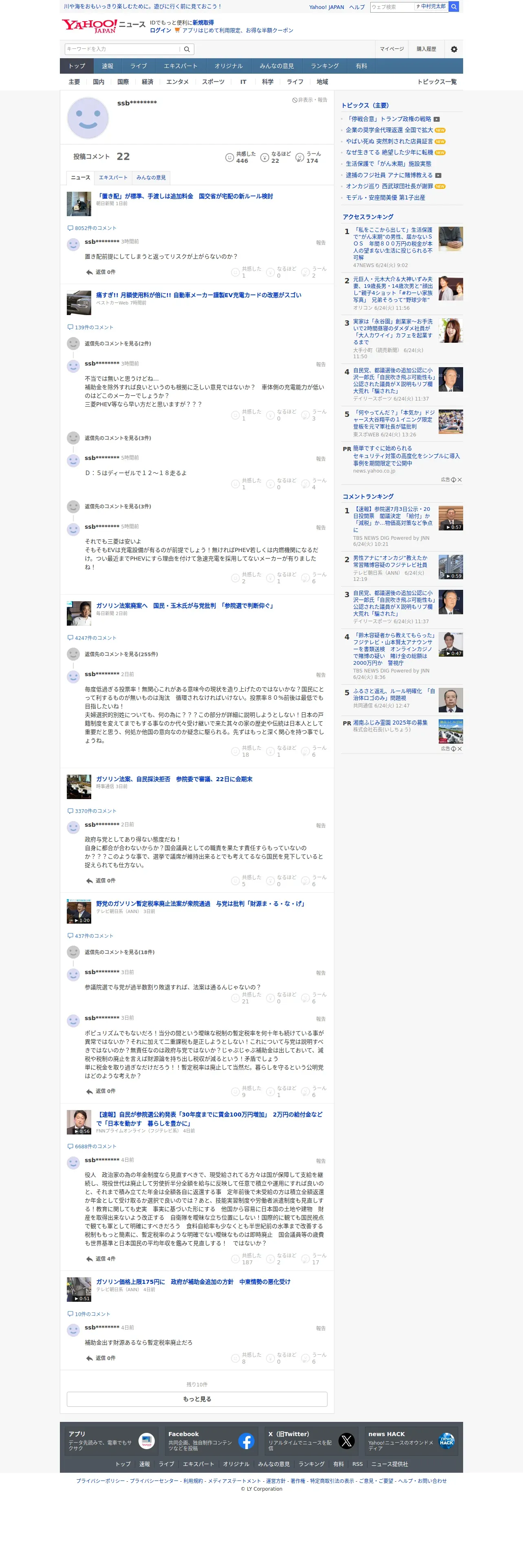Screen dimensions: 523x1568
Task: Click the X (Twitter) logo in footer
Action: [347, 1441]
